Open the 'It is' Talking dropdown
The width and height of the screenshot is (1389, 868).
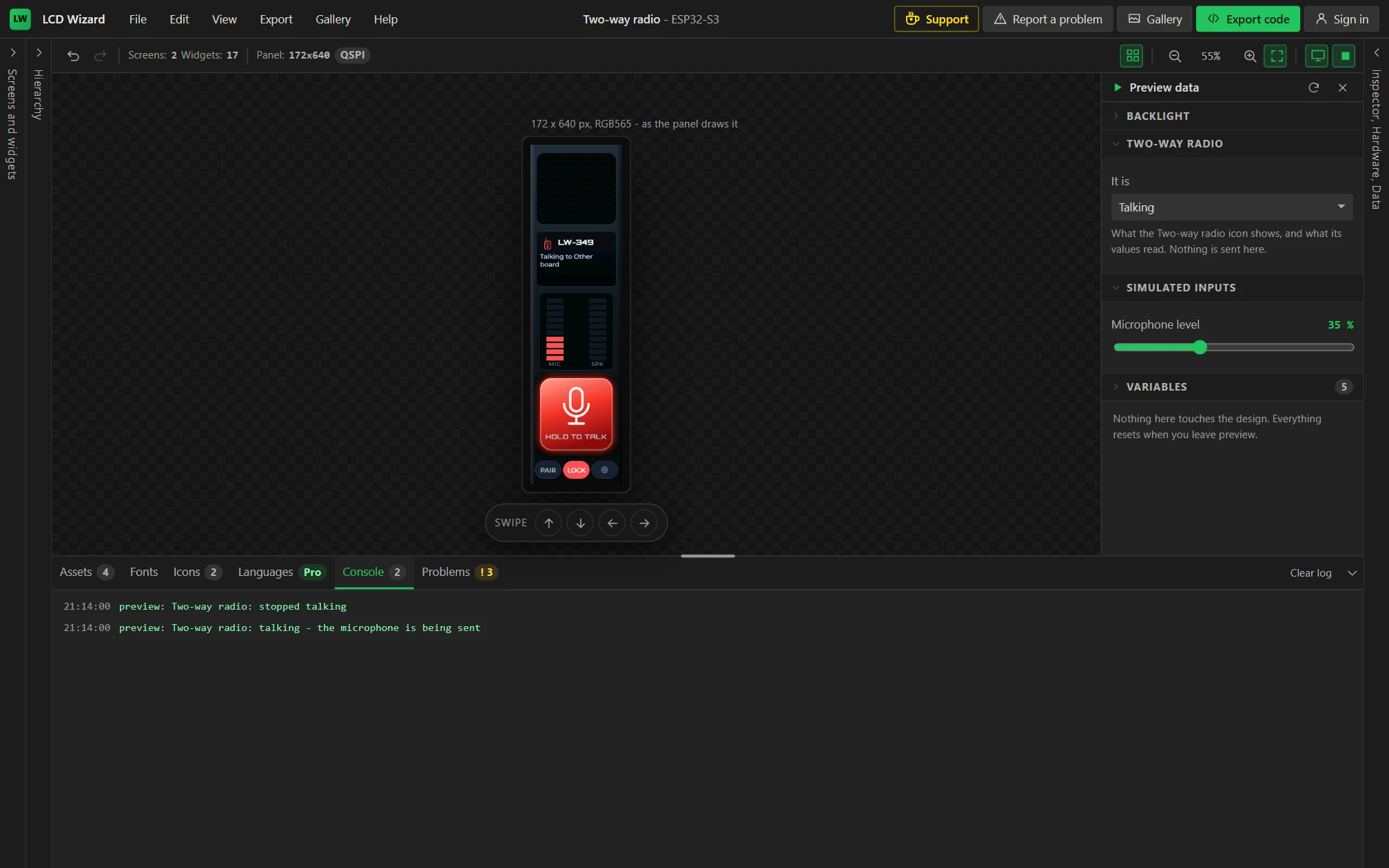pyautogui.click(x=1232, y=207)
